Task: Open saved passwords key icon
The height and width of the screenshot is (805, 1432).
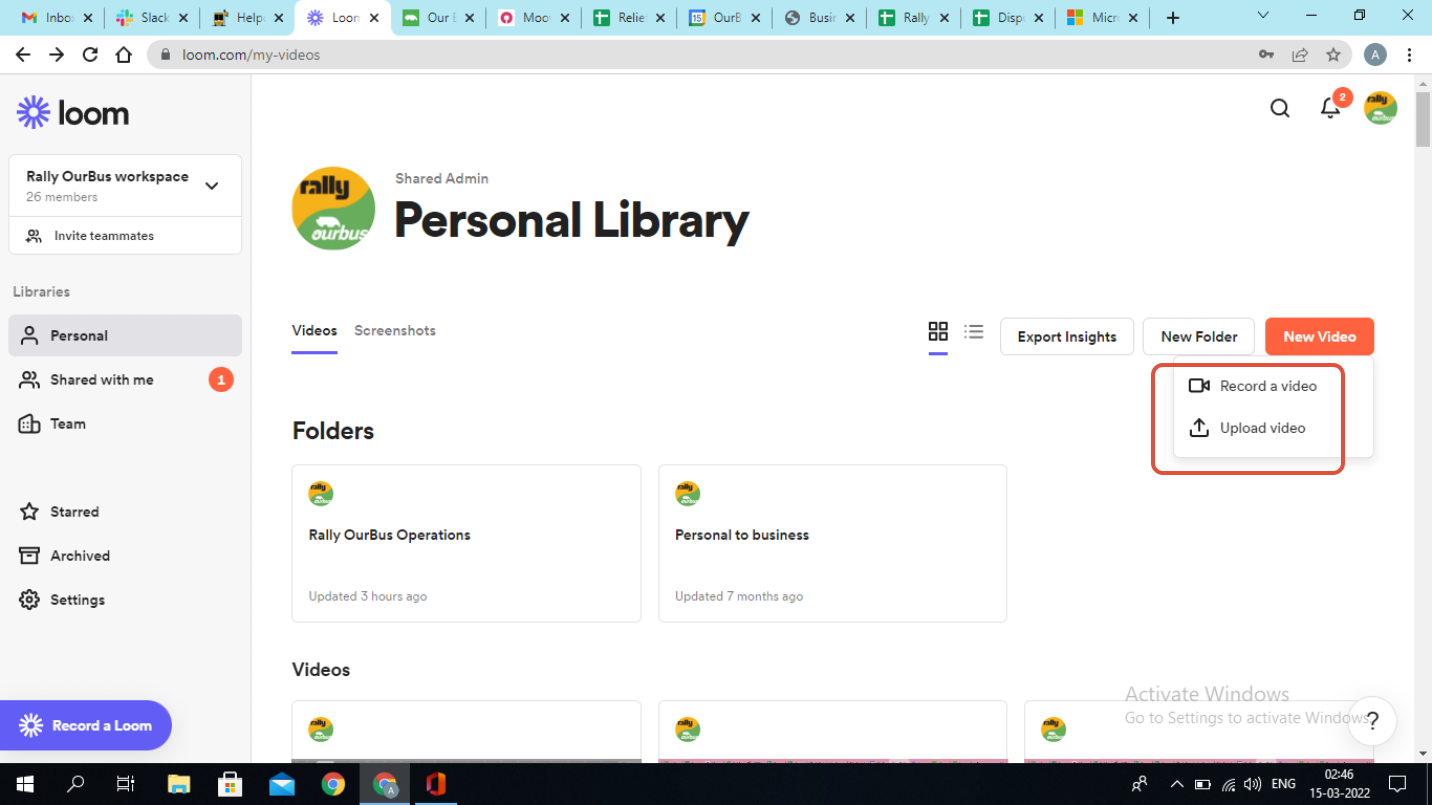Action: (x=1266, y=55)
